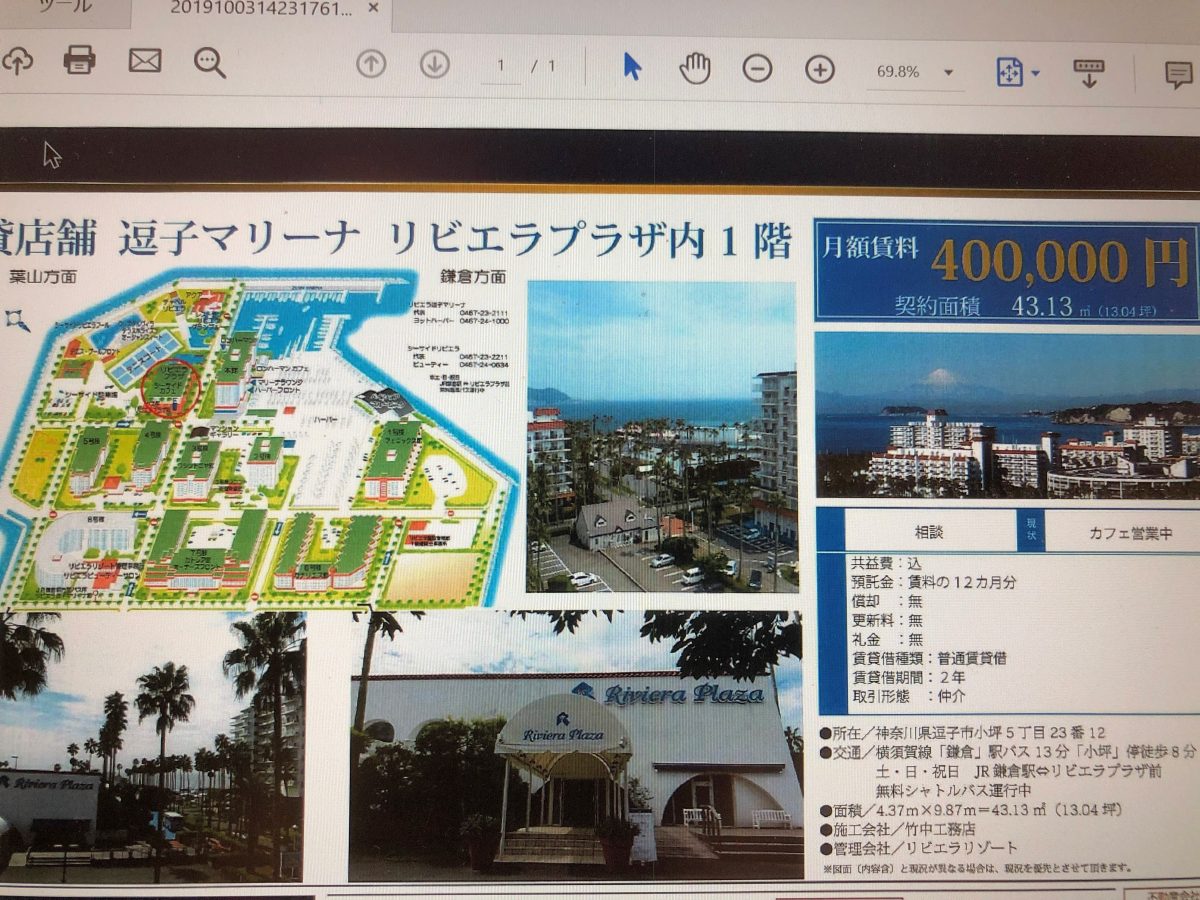The image size is (1200, 900).
Task: Click the 月額賃料 label
Action: [869, 249]
